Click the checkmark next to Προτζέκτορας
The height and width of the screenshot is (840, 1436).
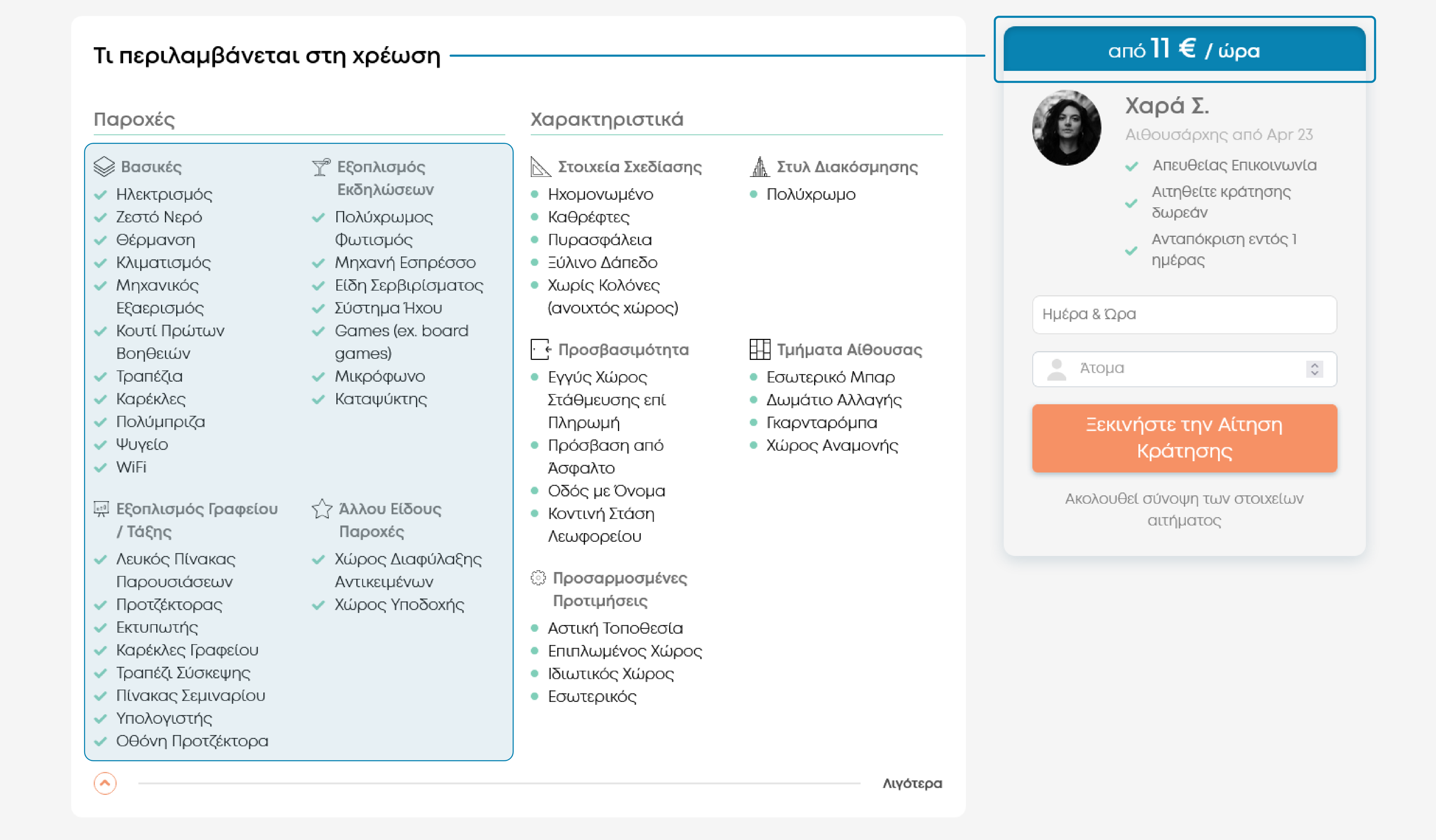pyautogui.click(x=101, y=605)
